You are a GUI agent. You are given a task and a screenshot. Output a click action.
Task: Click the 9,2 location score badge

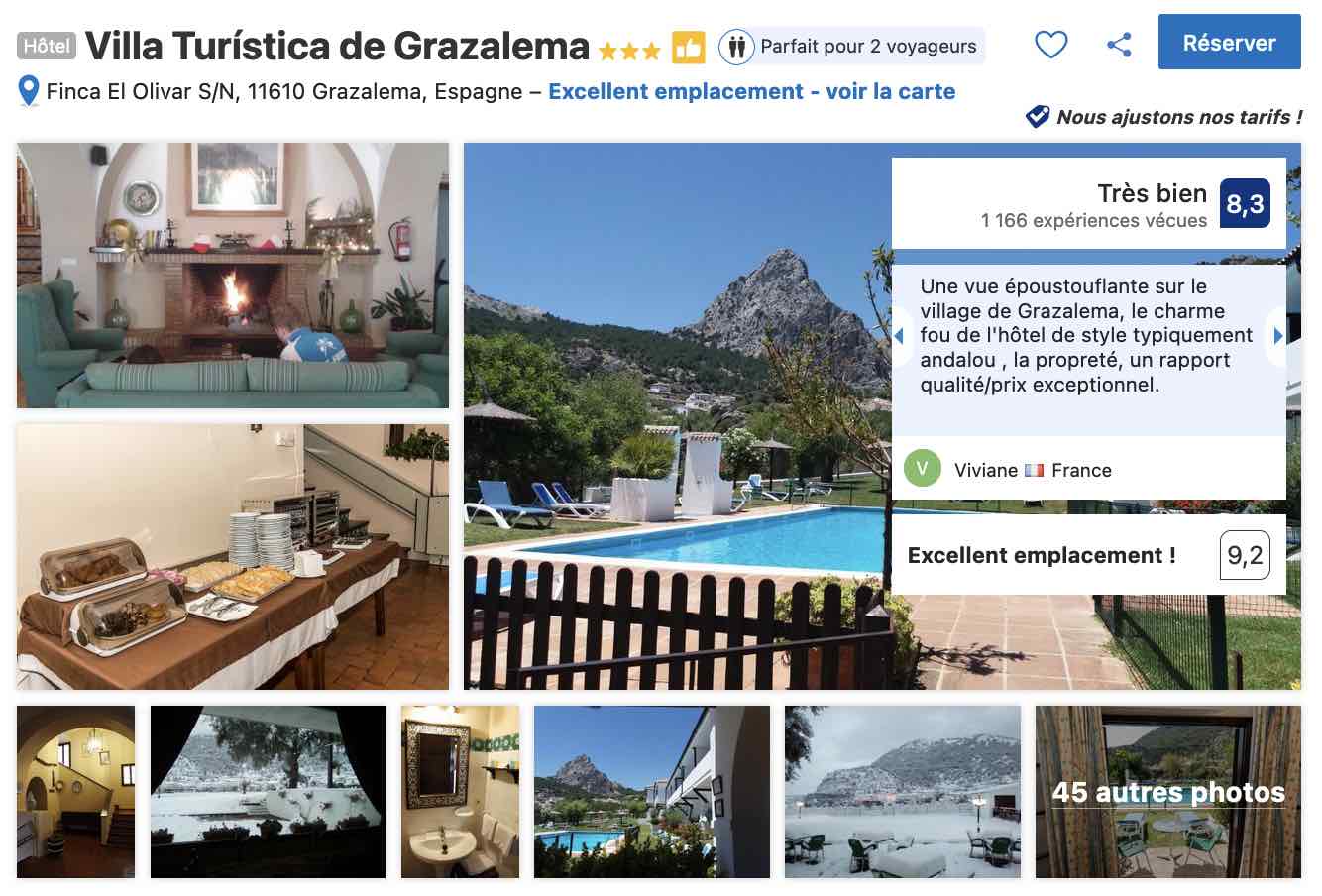[1245, 555]
